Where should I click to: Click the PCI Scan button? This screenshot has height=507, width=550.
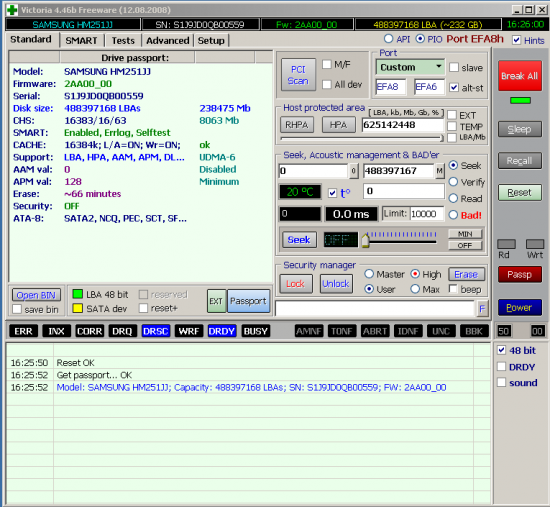tap(298, 75)
